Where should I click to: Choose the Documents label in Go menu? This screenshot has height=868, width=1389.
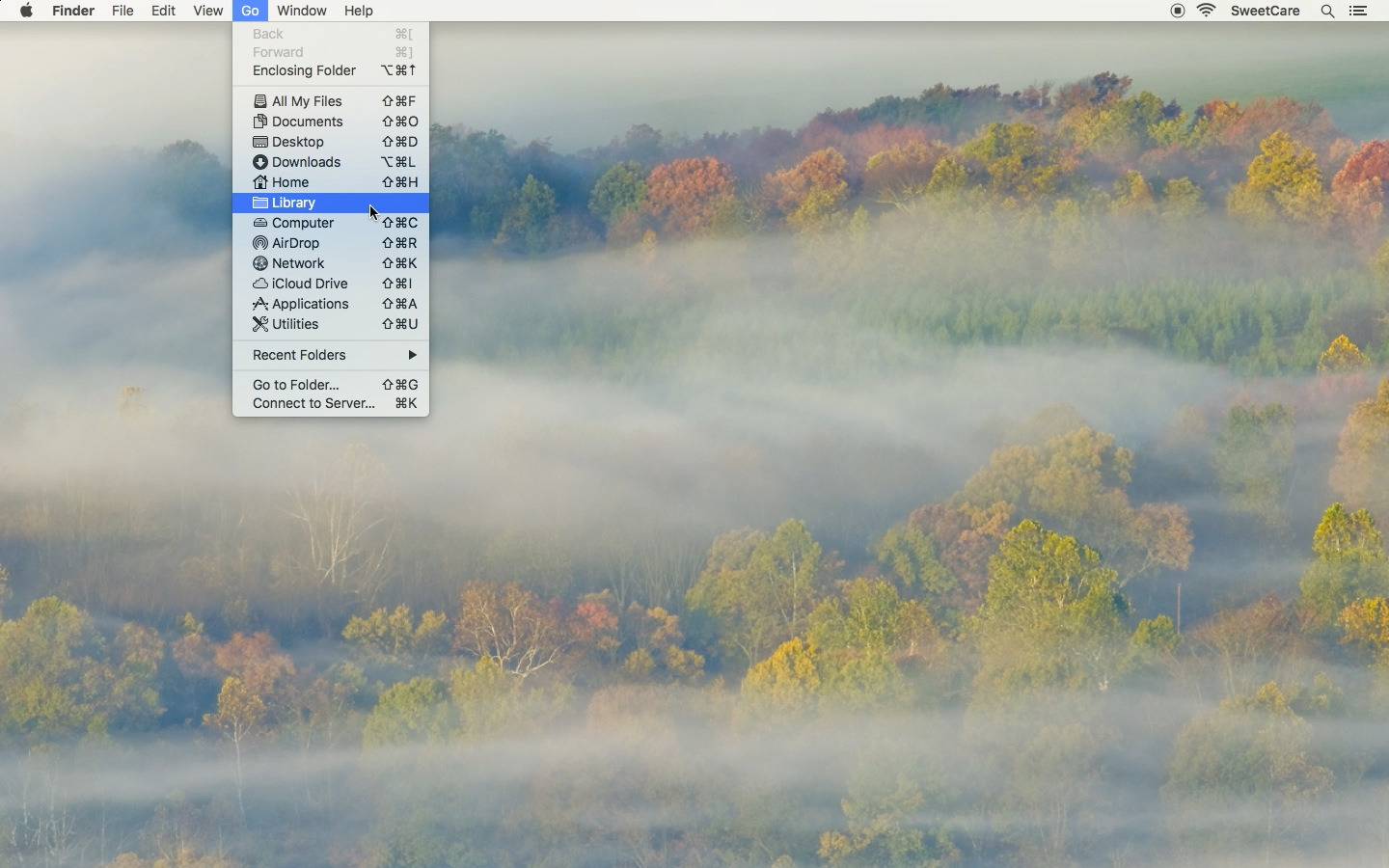[308, 122]
